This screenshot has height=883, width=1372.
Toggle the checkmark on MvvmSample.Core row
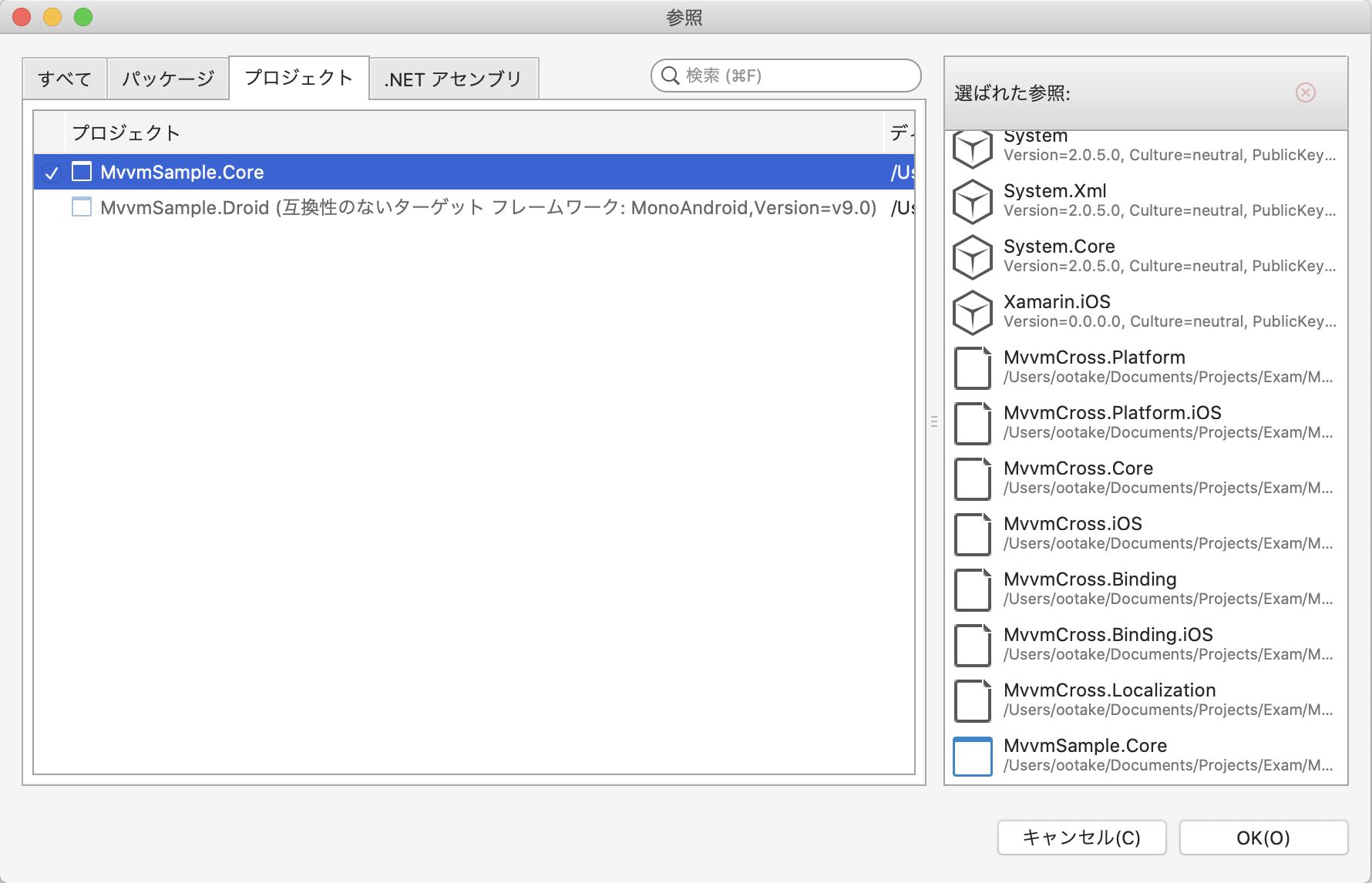pyautogui.click(x=51, y=174)
